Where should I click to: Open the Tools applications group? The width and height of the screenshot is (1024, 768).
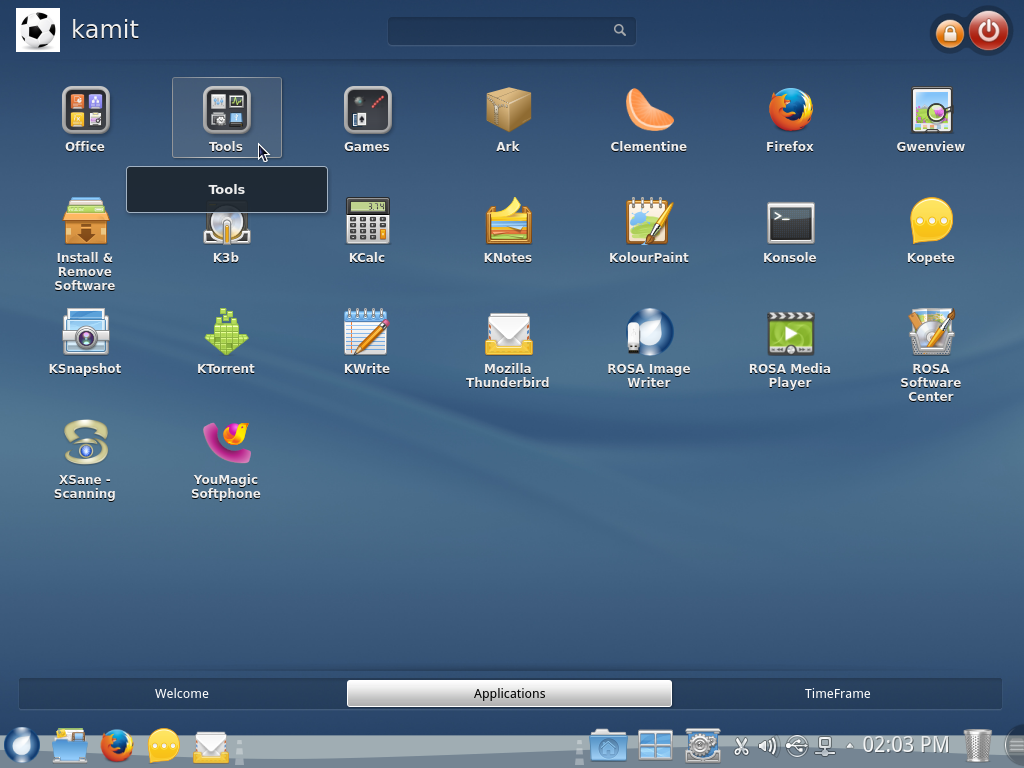[x=227, y=118]
